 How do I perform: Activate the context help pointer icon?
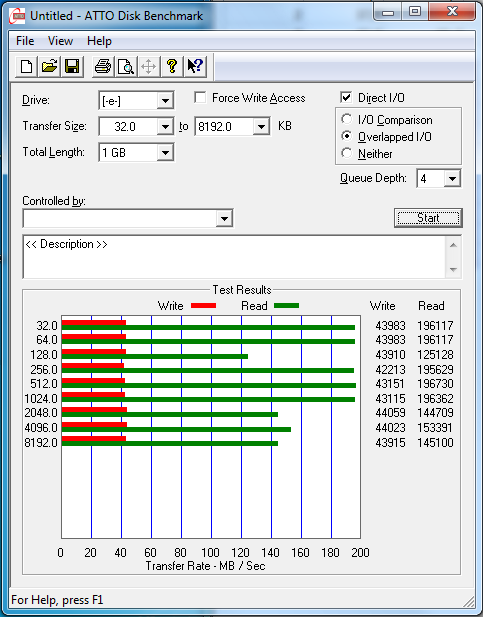click(195, 66)
